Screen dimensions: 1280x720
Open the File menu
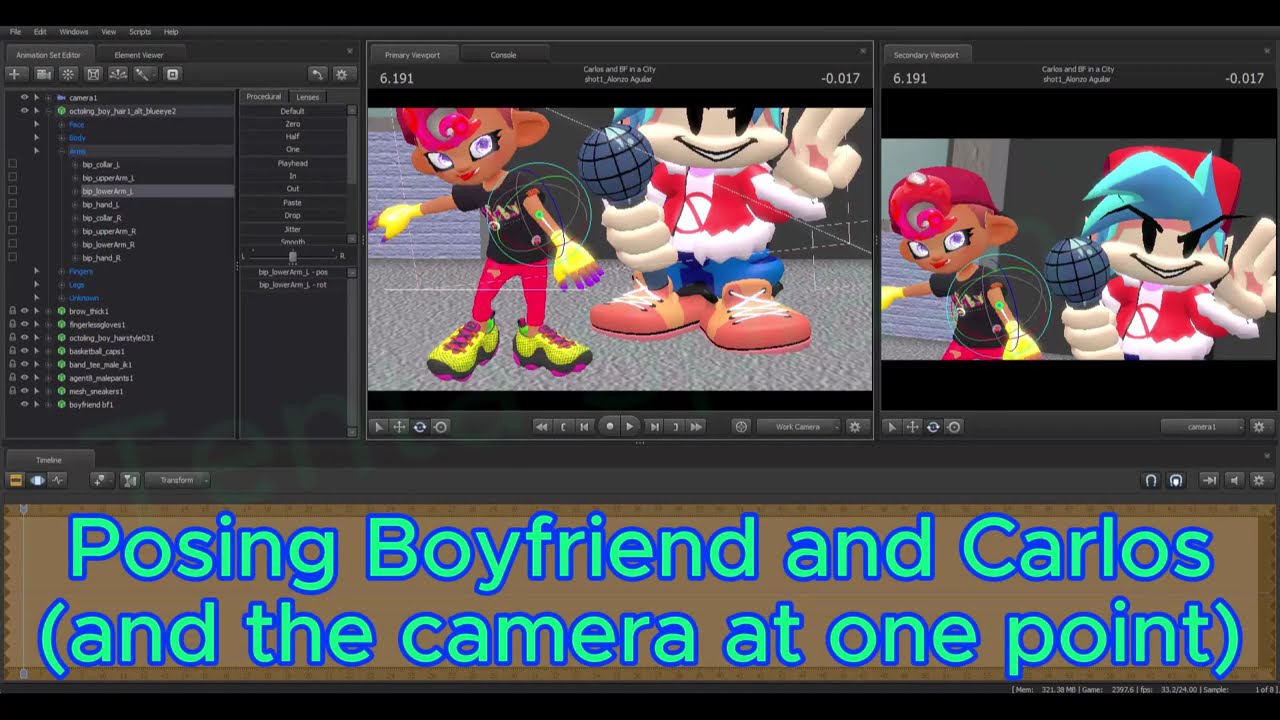tap(15, 32)
